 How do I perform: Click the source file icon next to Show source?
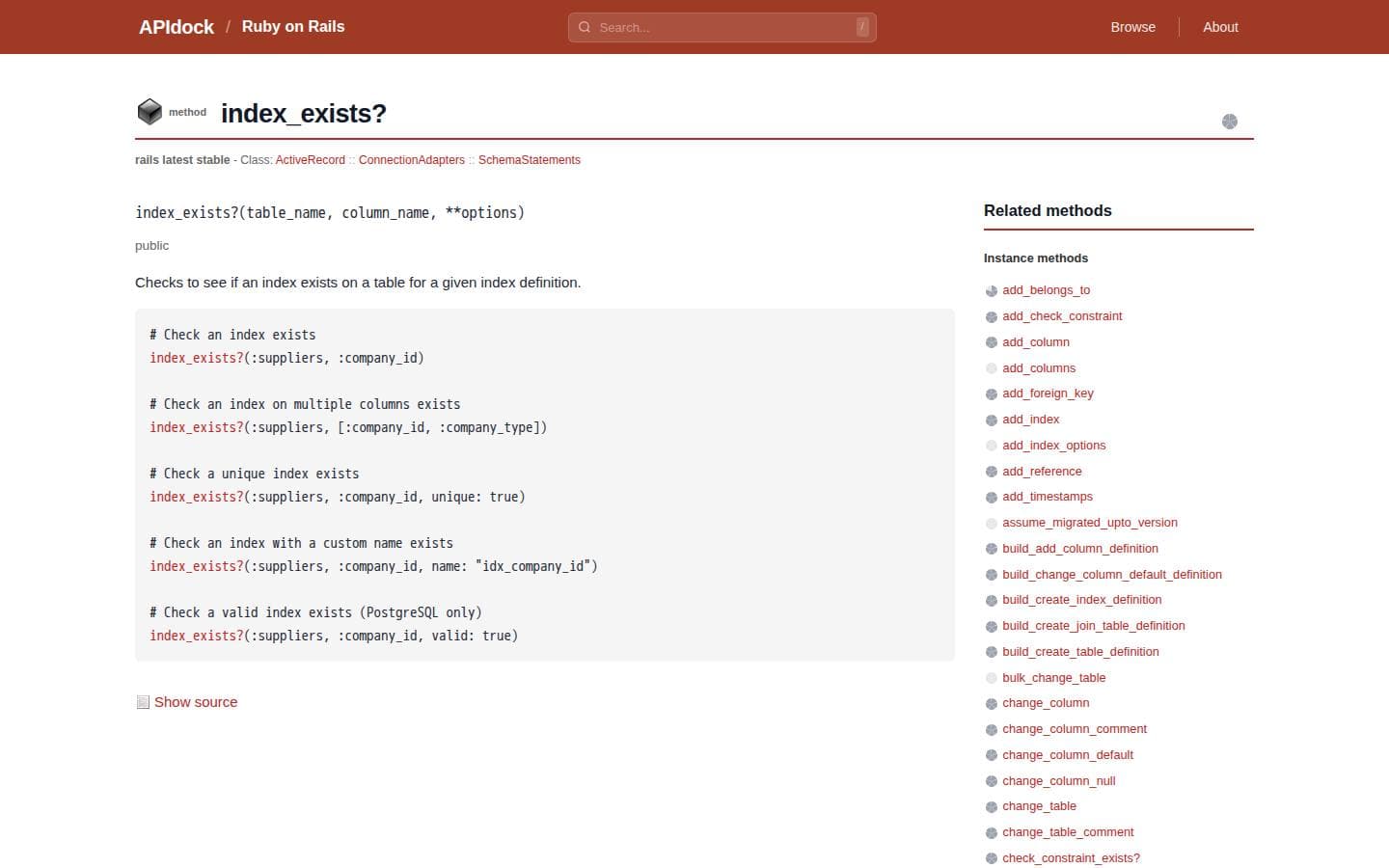coord(143,702)
